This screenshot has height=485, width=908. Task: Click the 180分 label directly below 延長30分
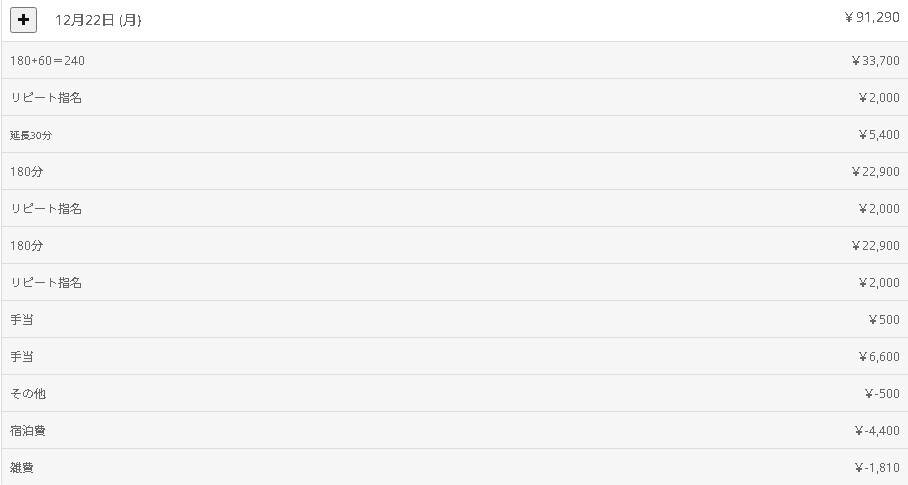[x=27, y=172]
